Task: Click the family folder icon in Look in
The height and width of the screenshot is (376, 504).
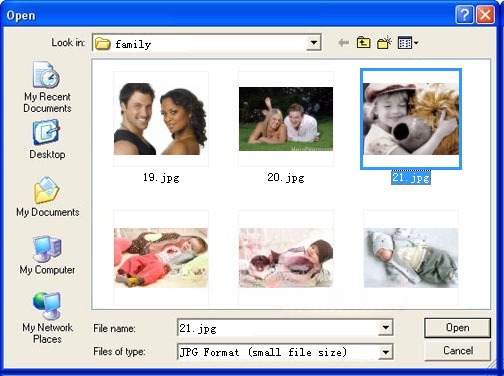Action: (x=103, y=43)
